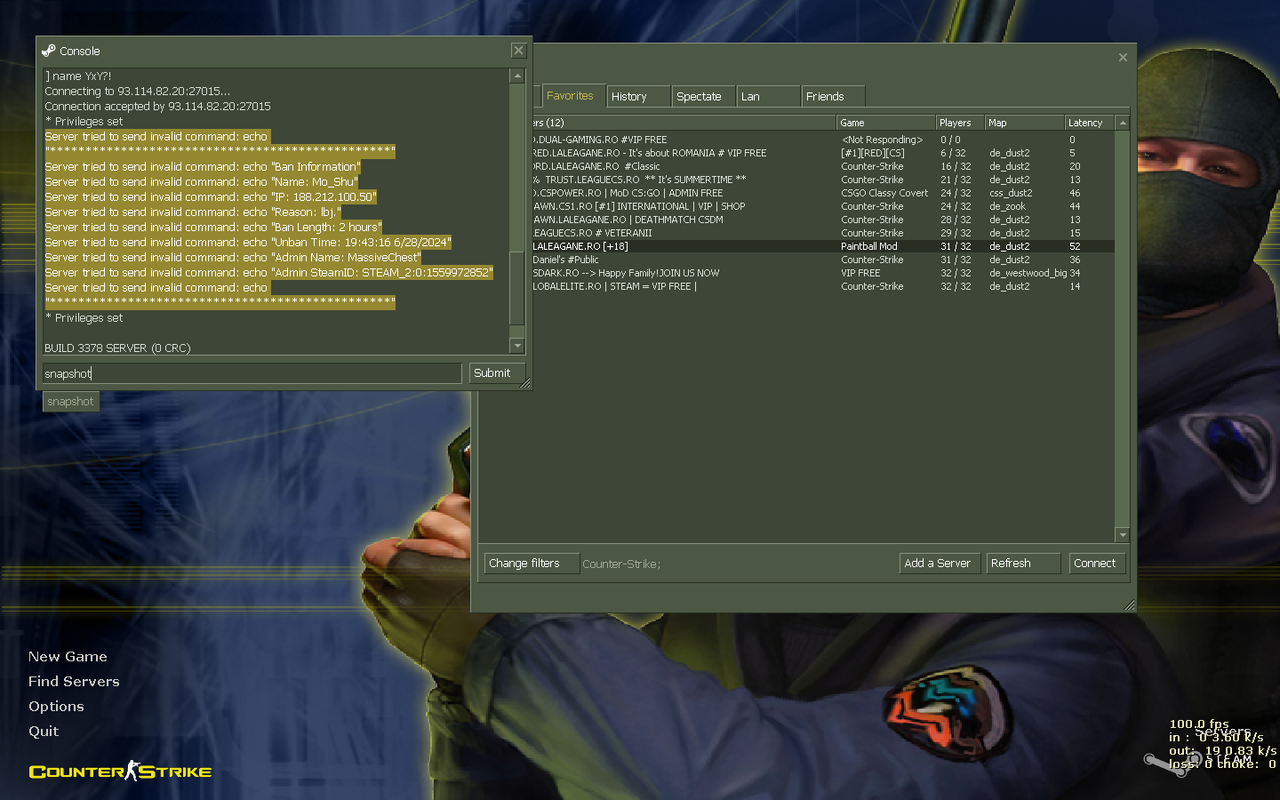The image size is (1280, 800).
Task: Close the server browser window
Action: click(1123, 57)
